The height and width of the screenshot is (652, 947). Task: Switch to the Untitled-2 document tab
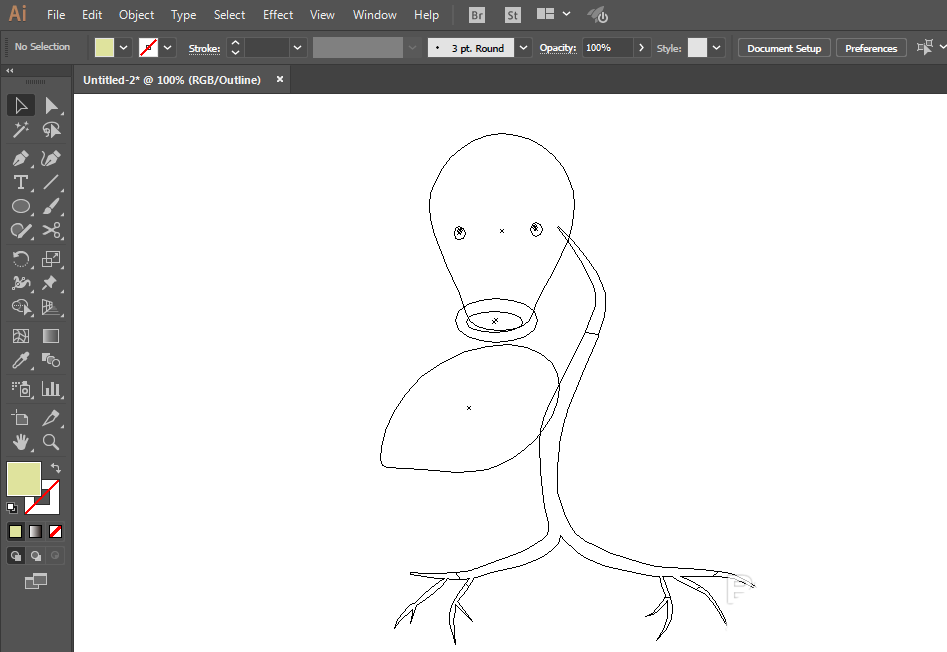pos(172,80)
